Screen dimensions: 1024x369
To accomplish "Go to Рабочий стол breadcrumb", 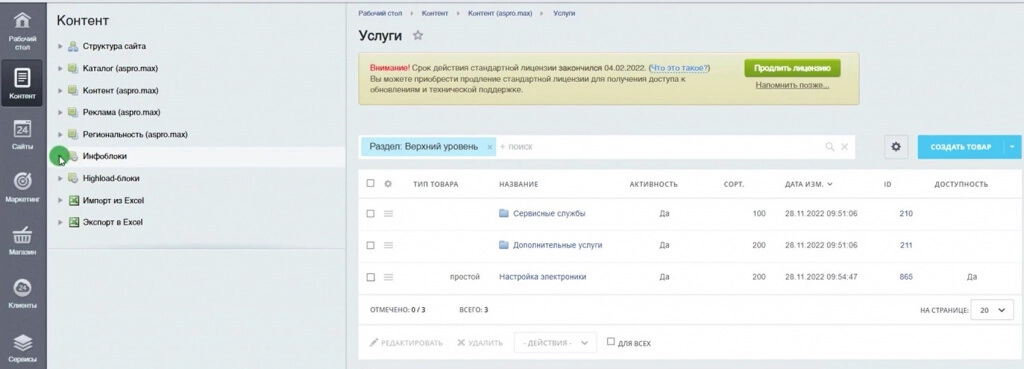I will tap(380, 13).
